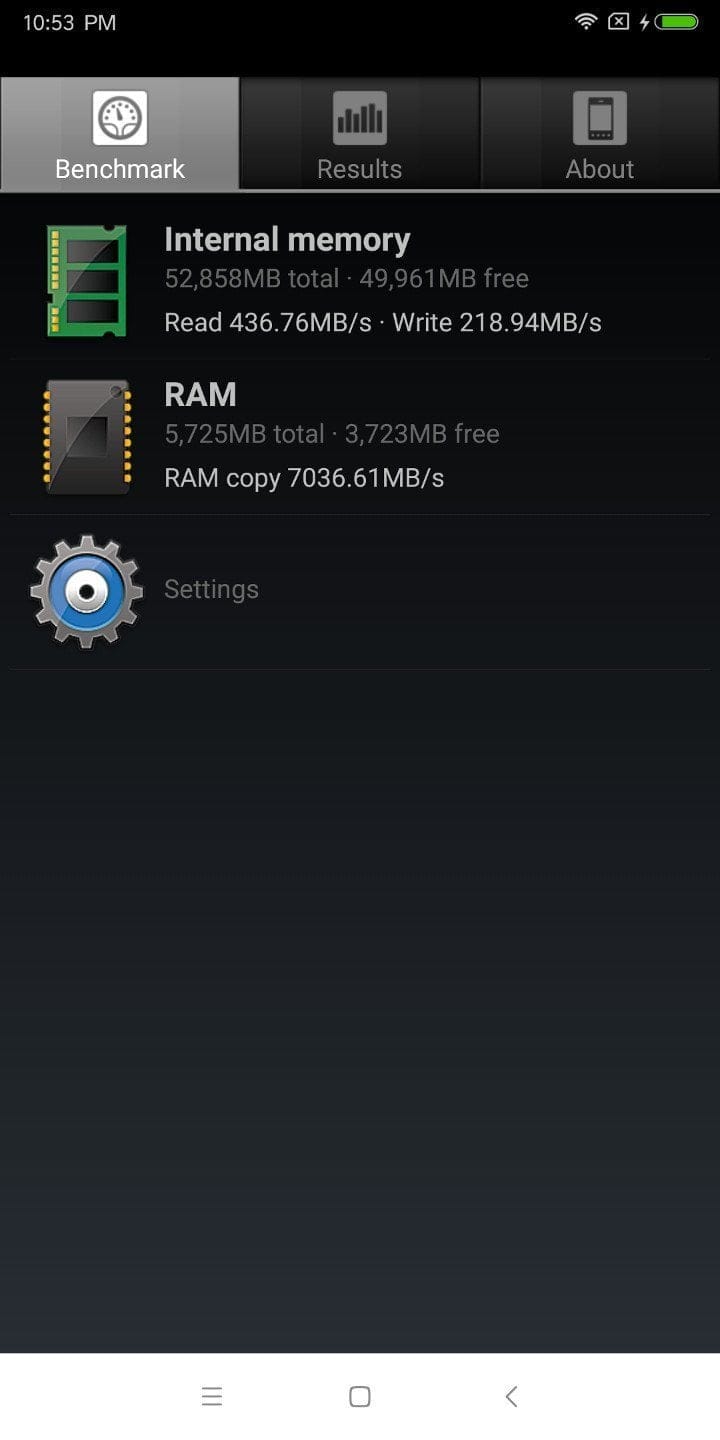Image resolution: width=720 pixels, height=1440 pixels.
Task: Tap the Wi-Fi status icon
Action: (x=586, y=21)
